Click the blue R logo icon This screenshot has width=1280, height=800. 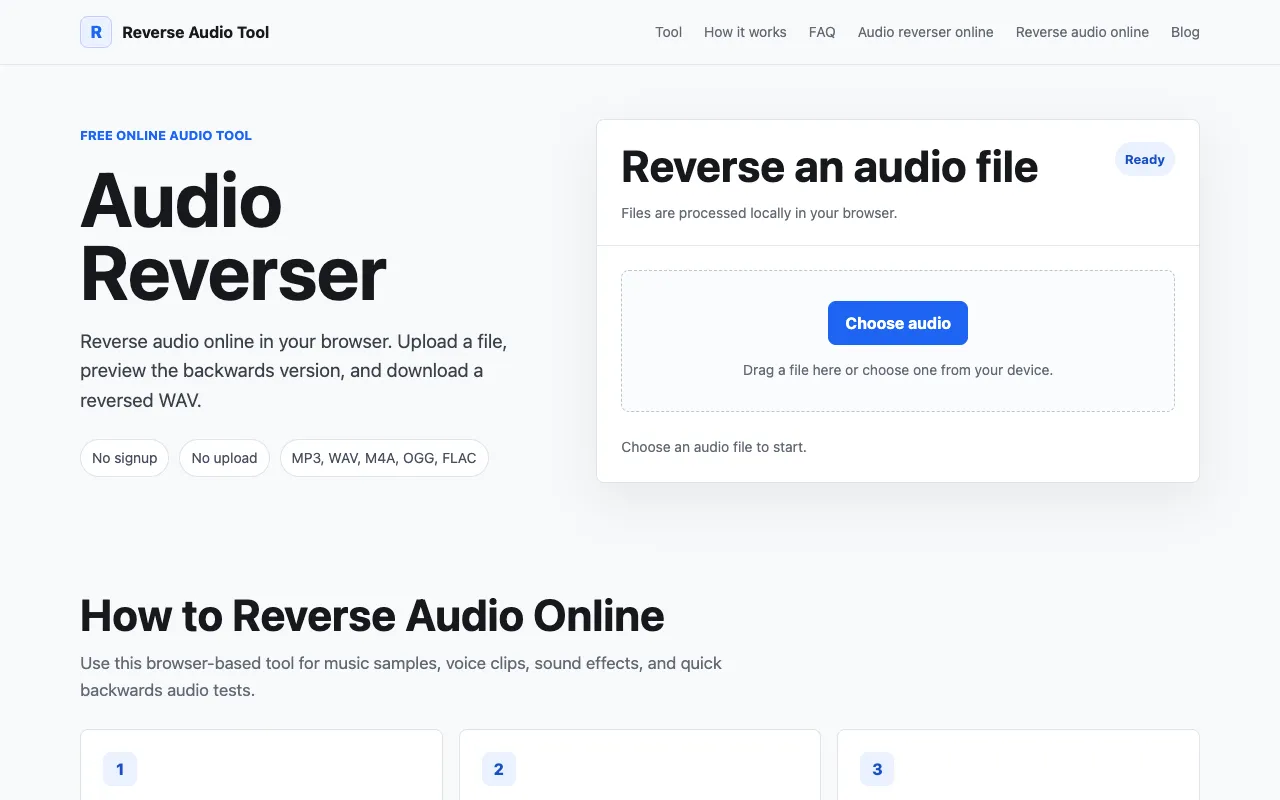coord(96,32)
